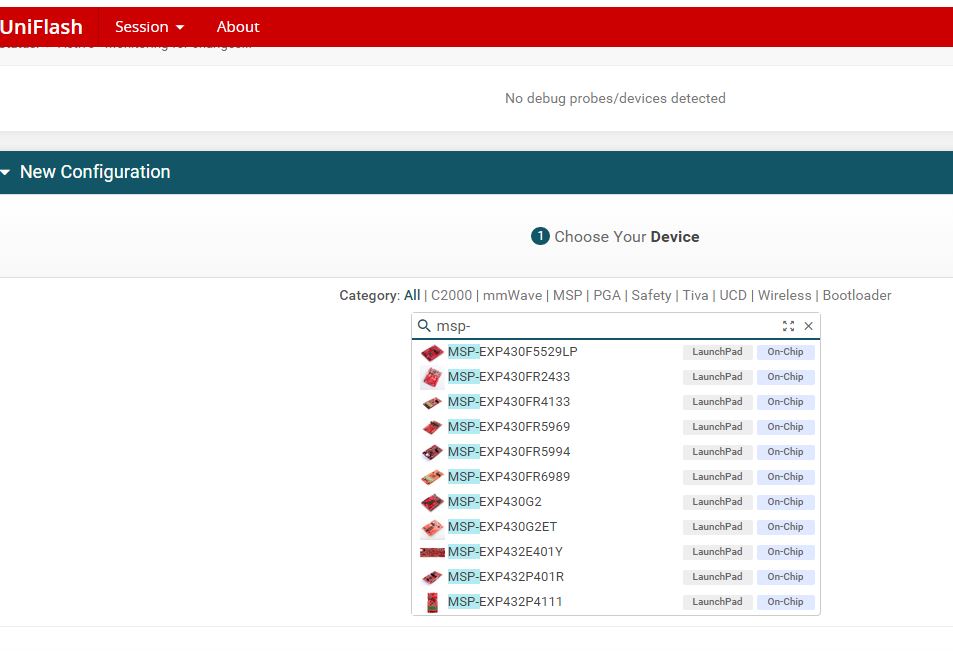Select MSP-EXP430FR6989 device

(x=616, y=477)
